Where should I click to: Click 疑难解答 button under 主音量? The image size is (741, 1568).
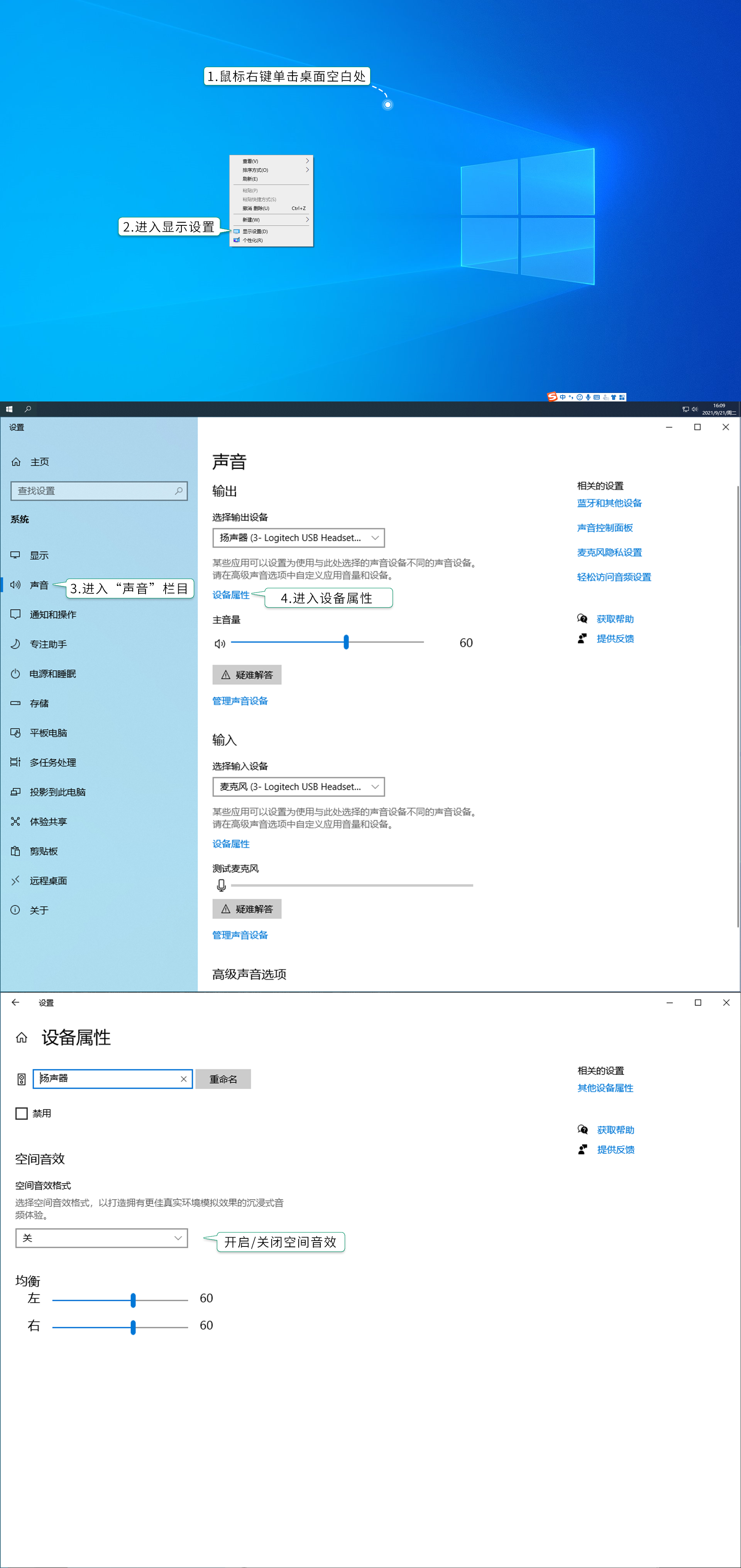(247, 674)
